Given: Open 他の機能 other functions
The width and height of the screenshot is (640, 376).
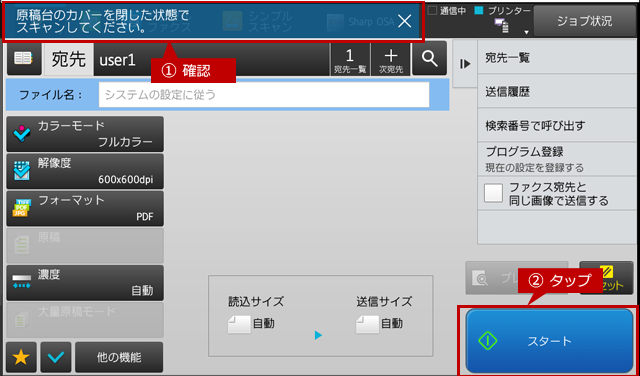Looking at the screenshot, I should click(119, 357).
